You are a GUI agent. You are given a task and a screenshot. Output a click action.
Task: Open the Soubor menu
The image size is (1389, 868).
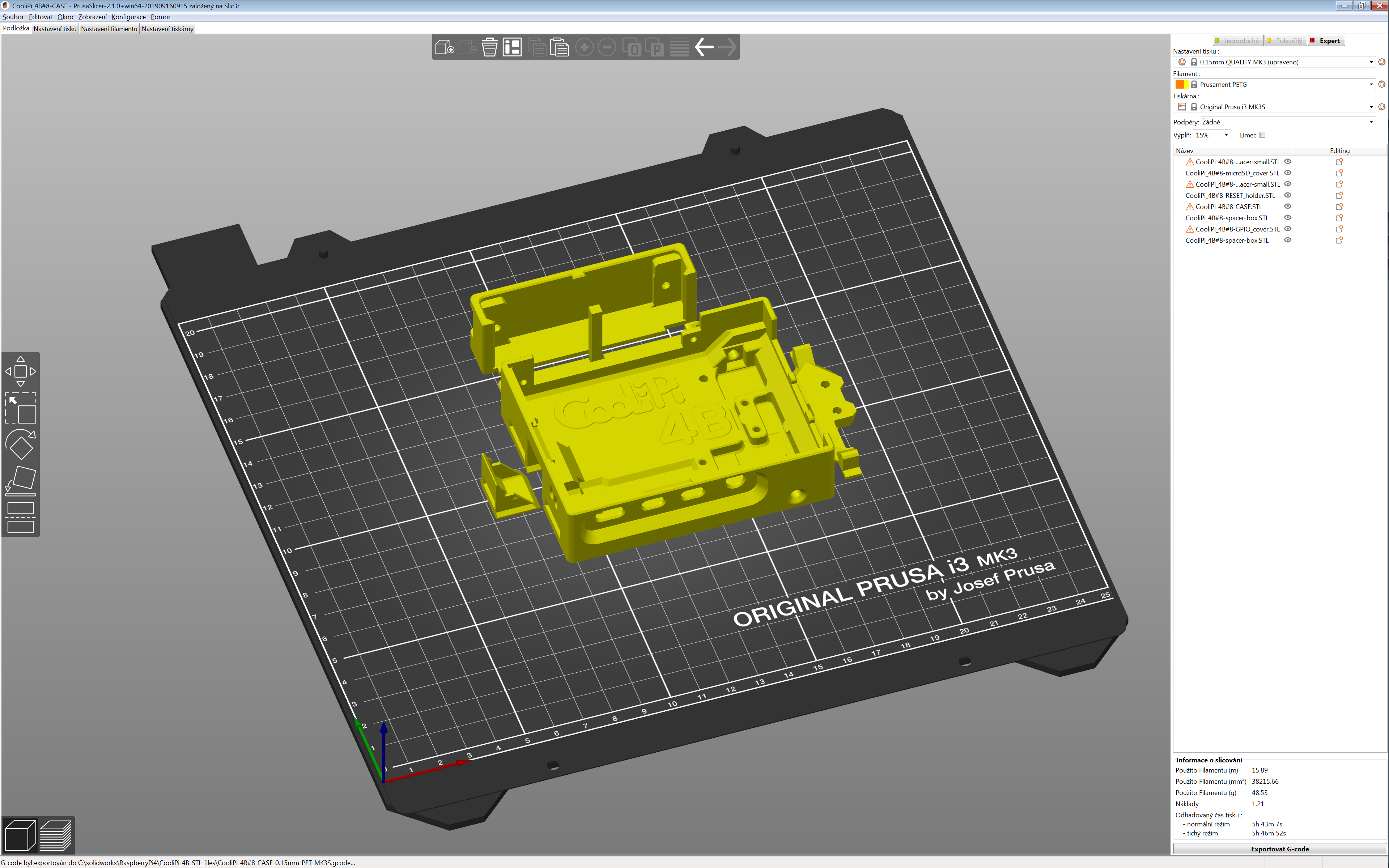point(13,17)
